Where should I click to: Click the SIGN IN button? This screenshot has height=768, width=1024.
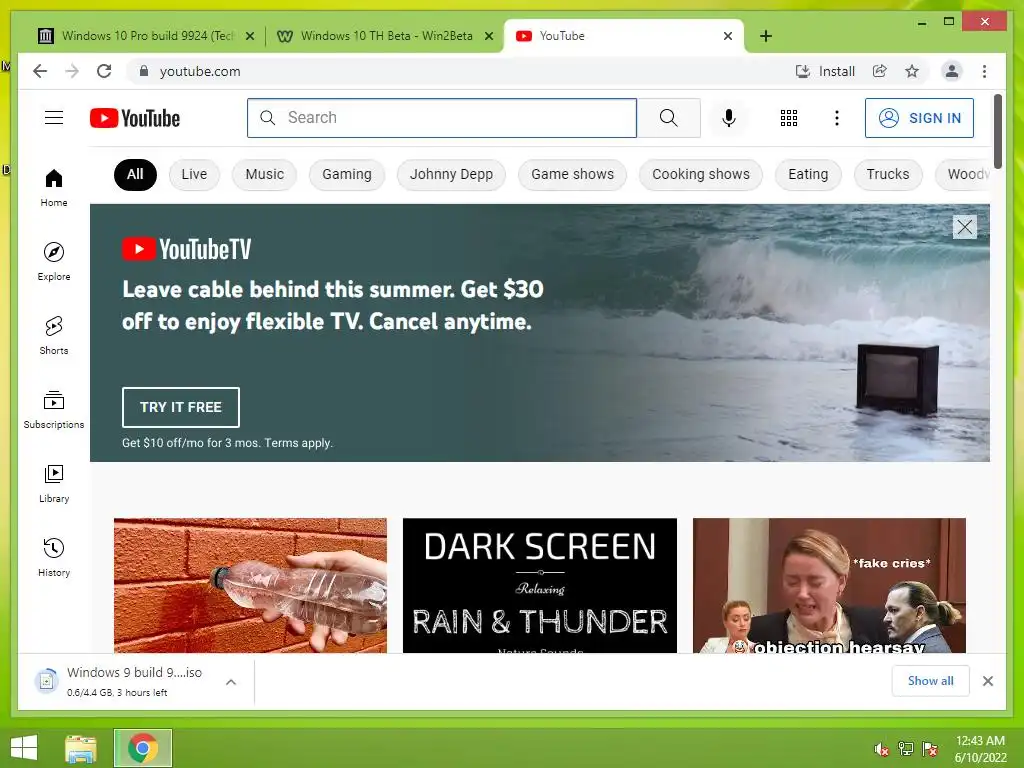[919, 118]
